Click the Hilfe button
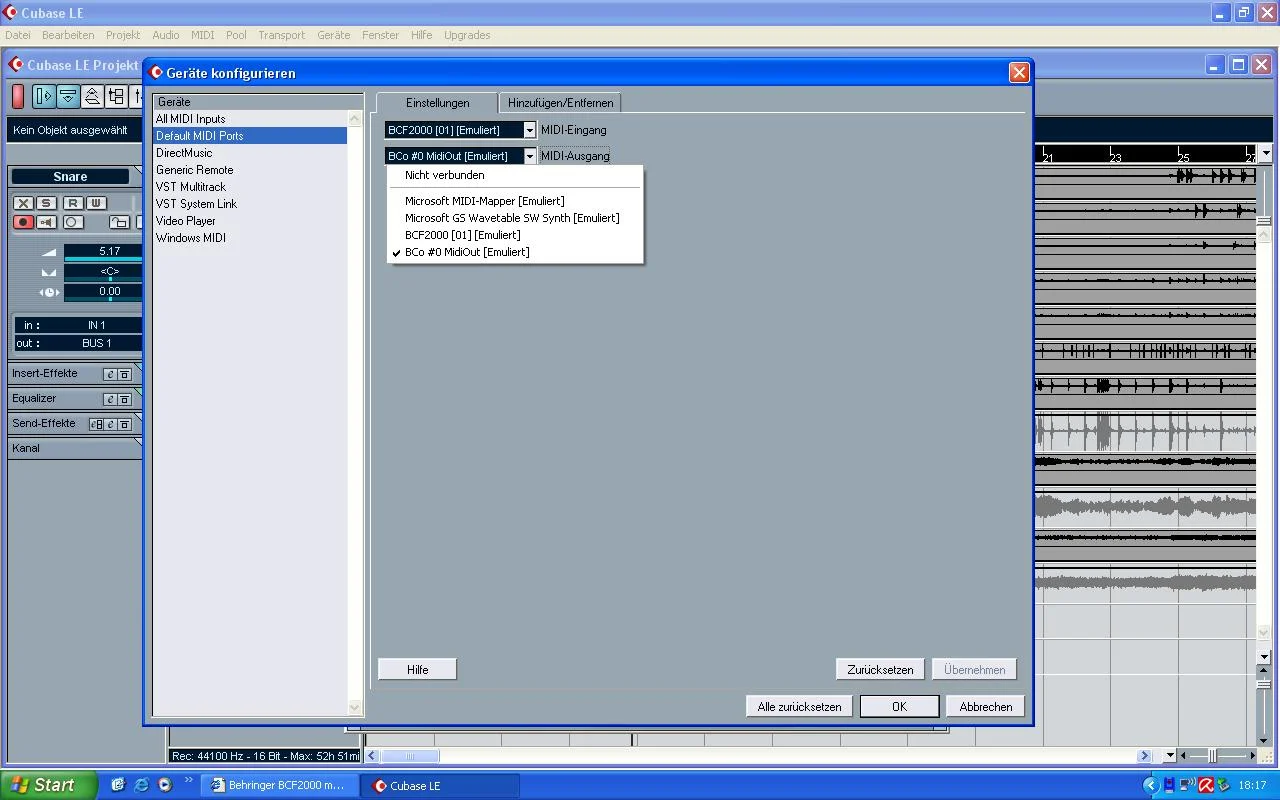This screenshot has height=800, width=1280. tap(418, 670)
